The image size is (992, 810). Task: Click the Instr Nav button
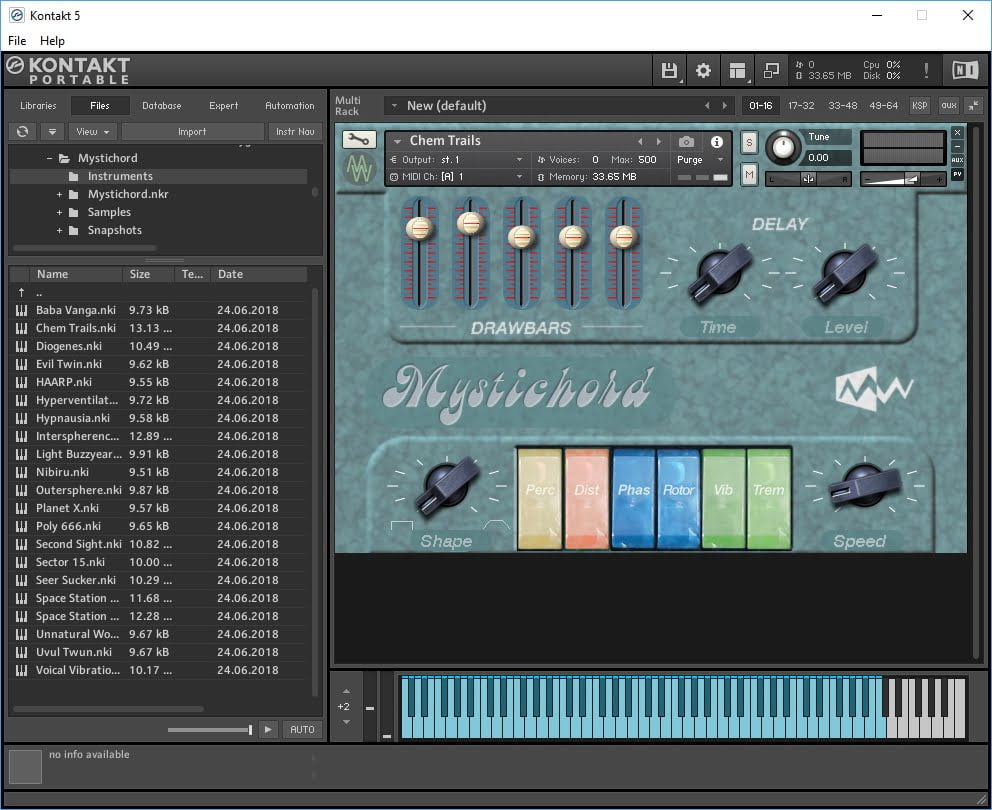(295, 132)
